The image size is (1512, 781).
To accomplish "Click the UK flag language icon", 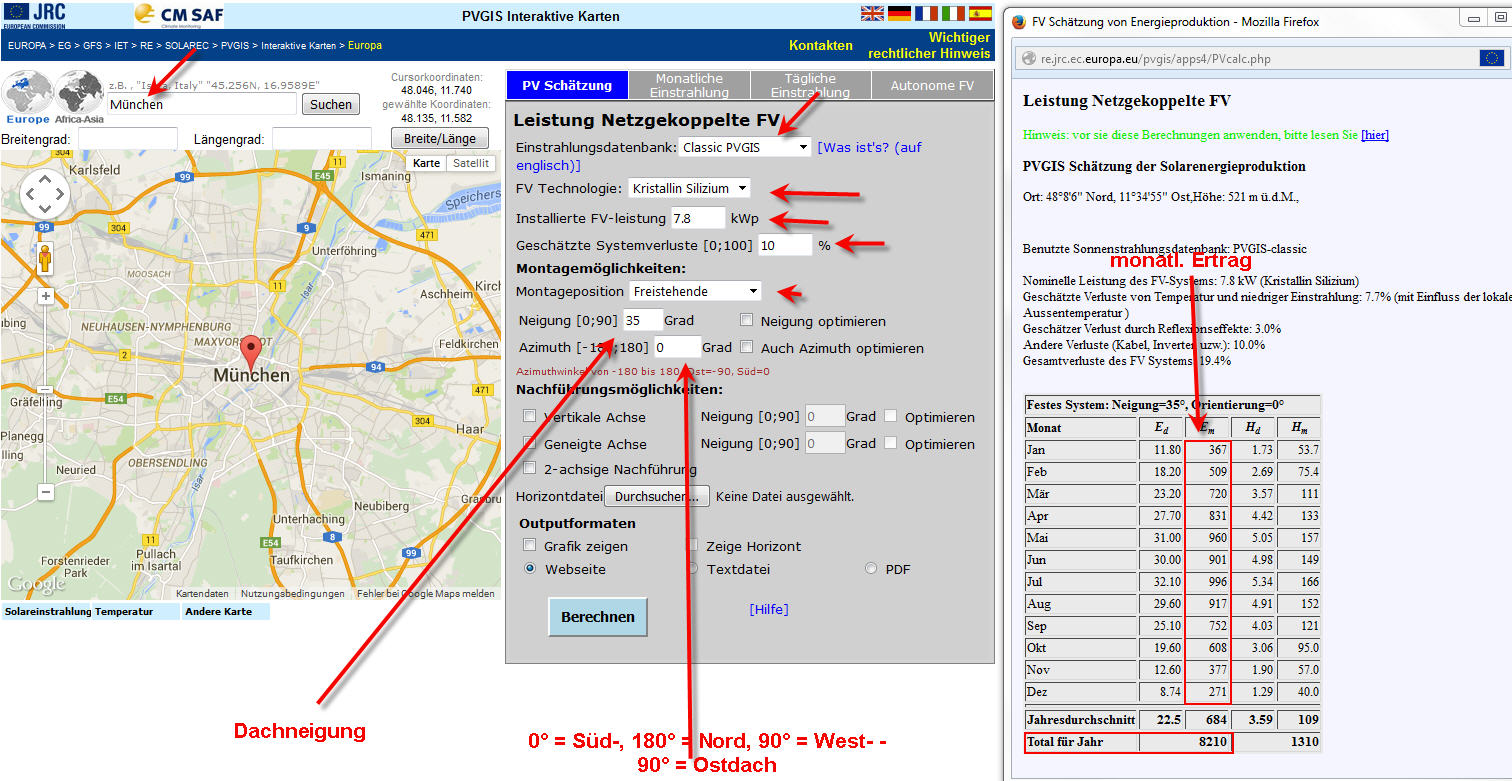I will tap(872, 14).
